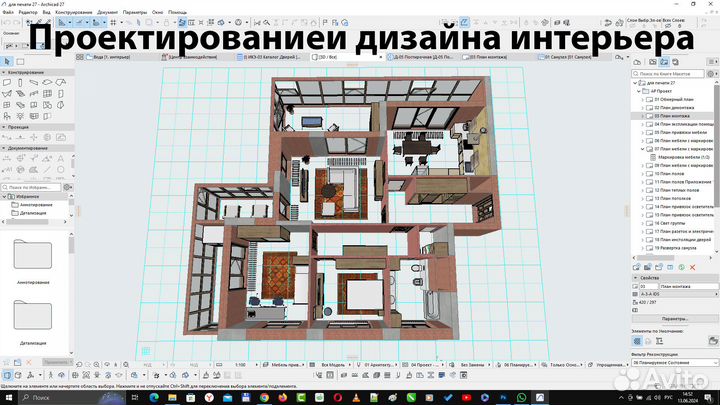Close the 3D / Все tab
720x405 pixels.
point(380,57)
